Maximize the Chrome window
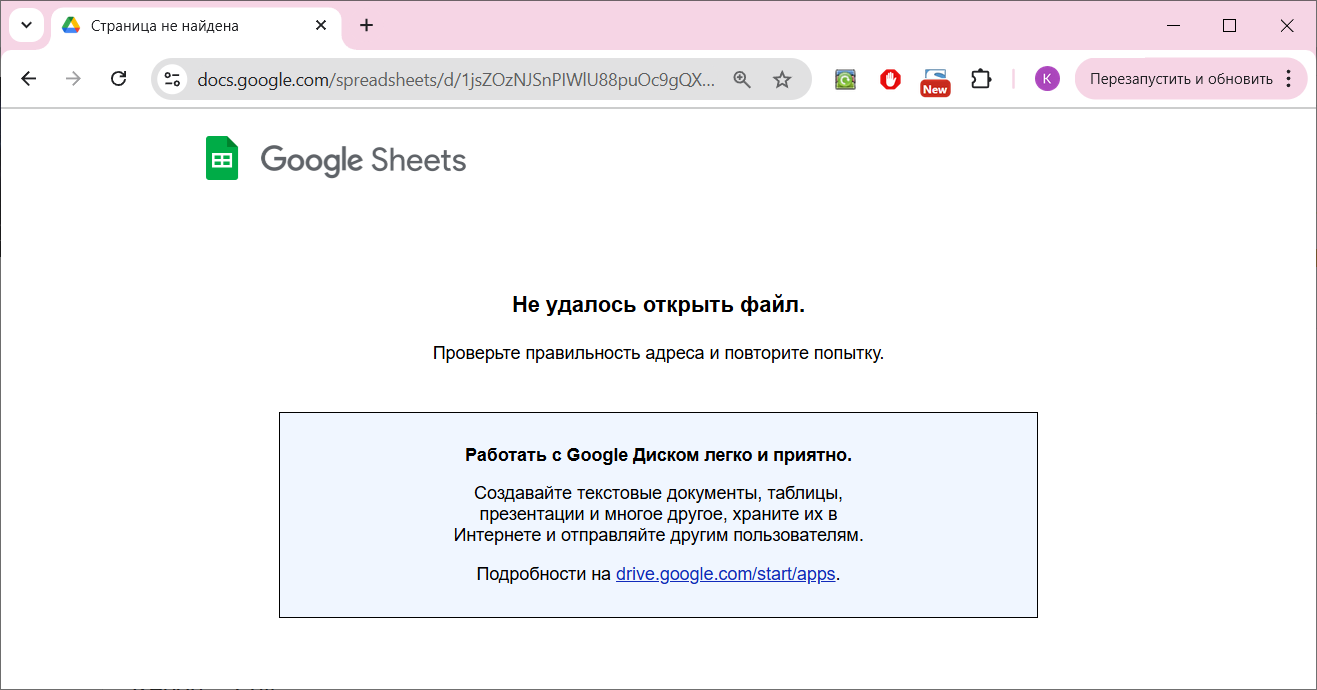This screenshot has width=1317, height=690. pyautogui.click(x=1230, y=26)
